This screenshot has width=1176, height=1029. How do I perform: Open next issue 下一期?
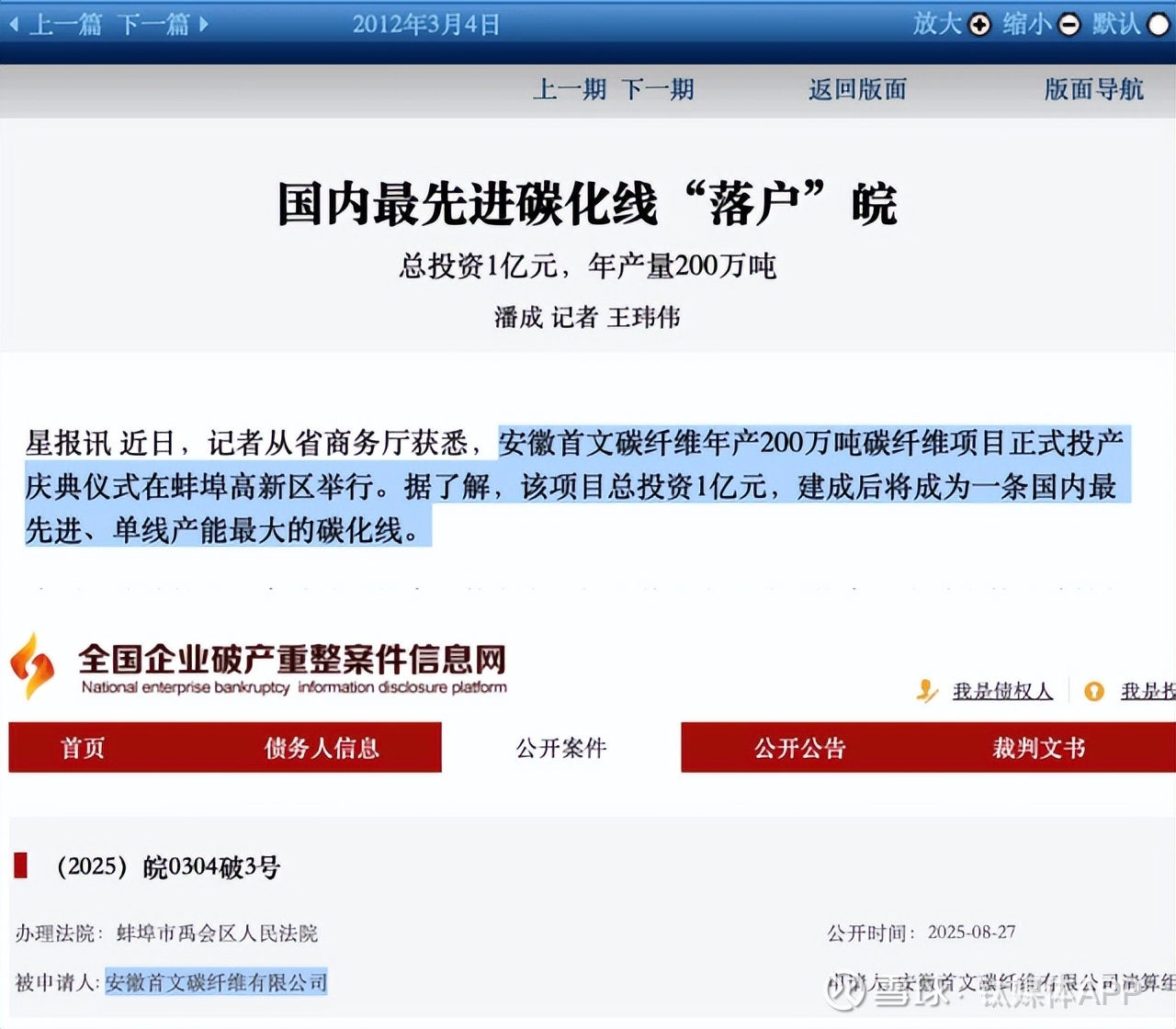658,89
